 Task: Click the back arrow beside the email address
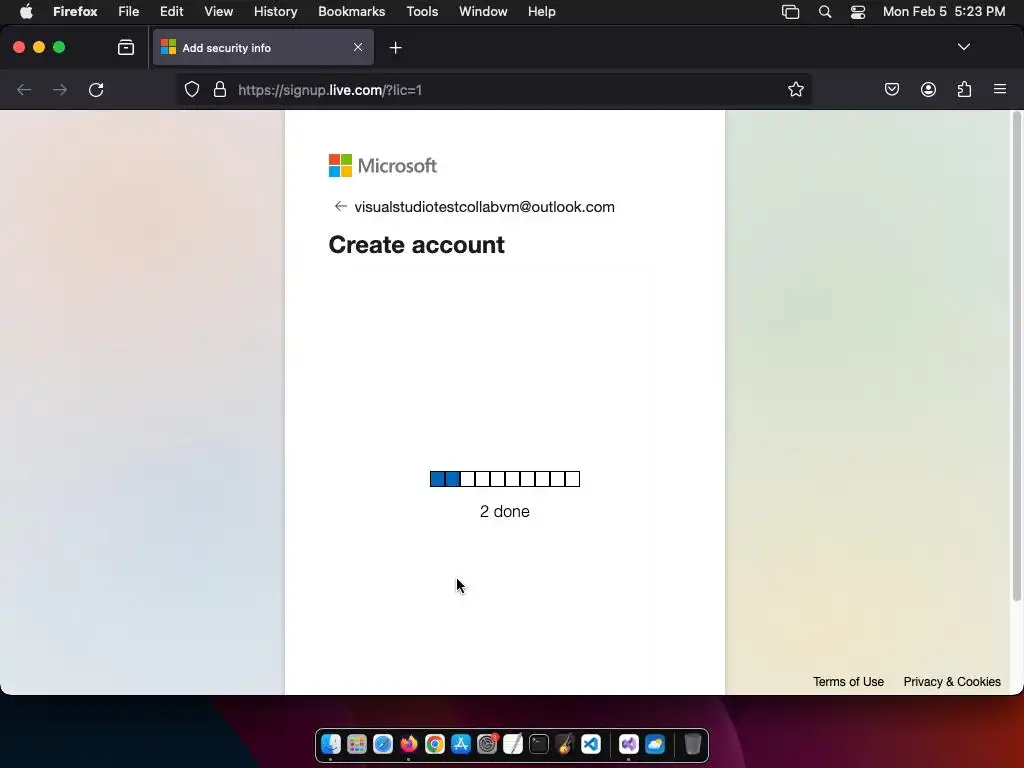(x=340, y=206)
